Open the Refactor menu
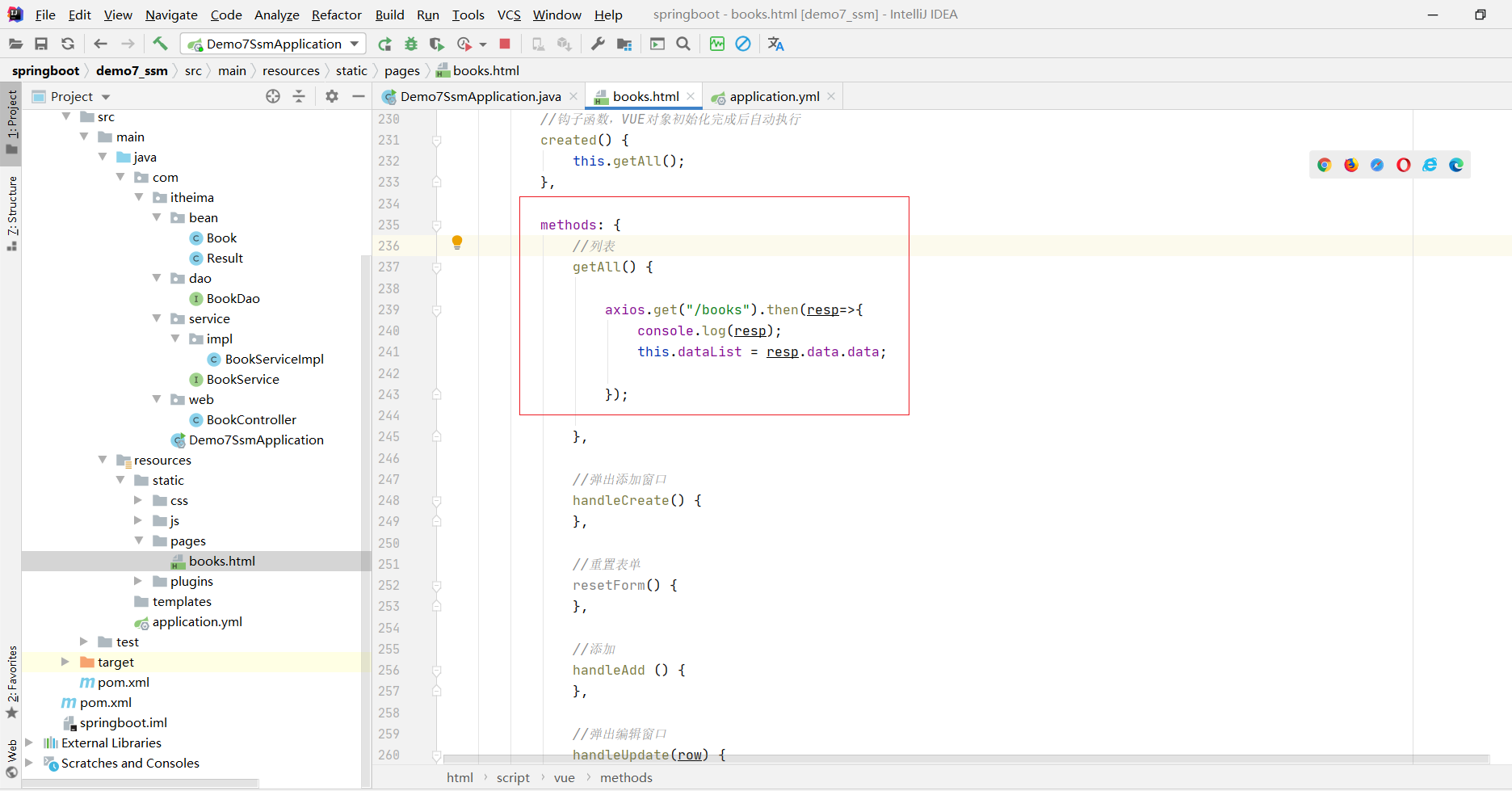Screen dimensions: 1512x791 click(336, 15)
